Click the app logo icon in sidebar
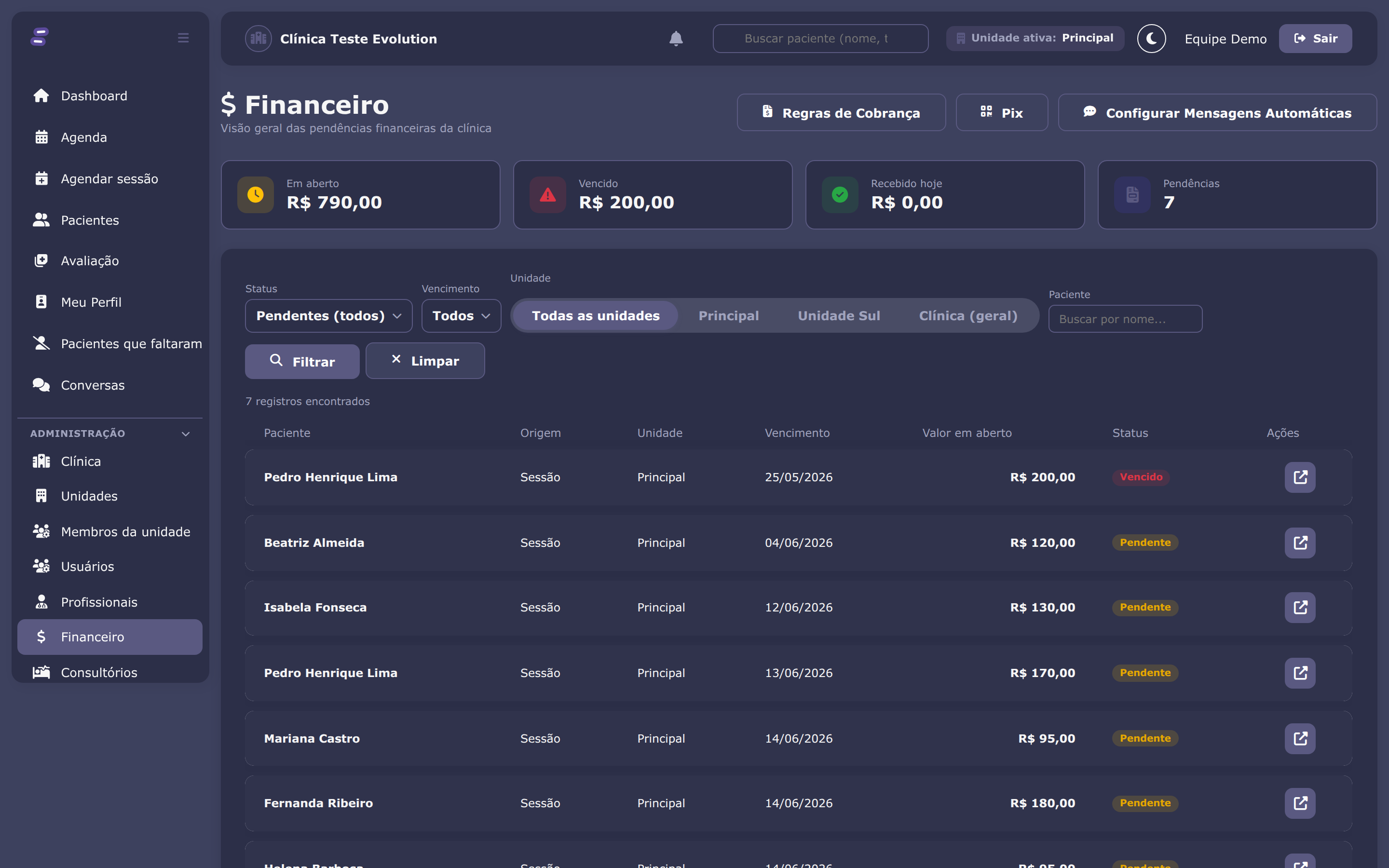1389x868 pixels. point(40,37)
